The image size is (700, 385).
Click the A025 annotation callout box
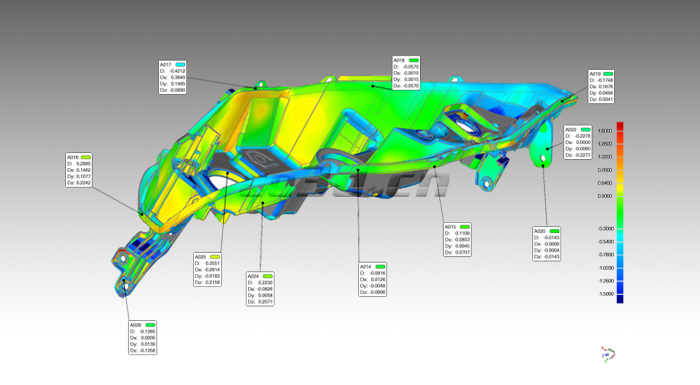[208, 270]
